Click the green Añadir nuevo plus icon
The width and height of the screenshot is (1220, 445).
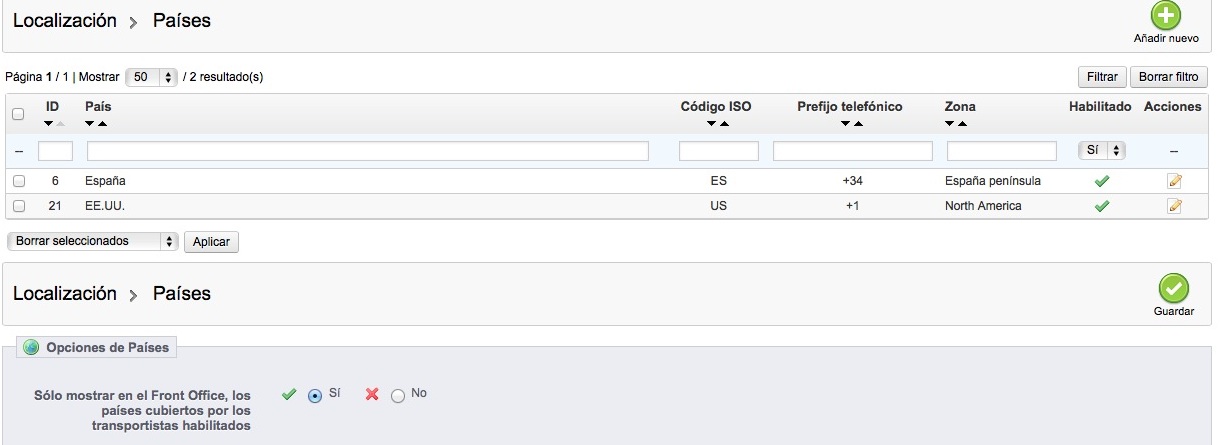point(1165,17)
